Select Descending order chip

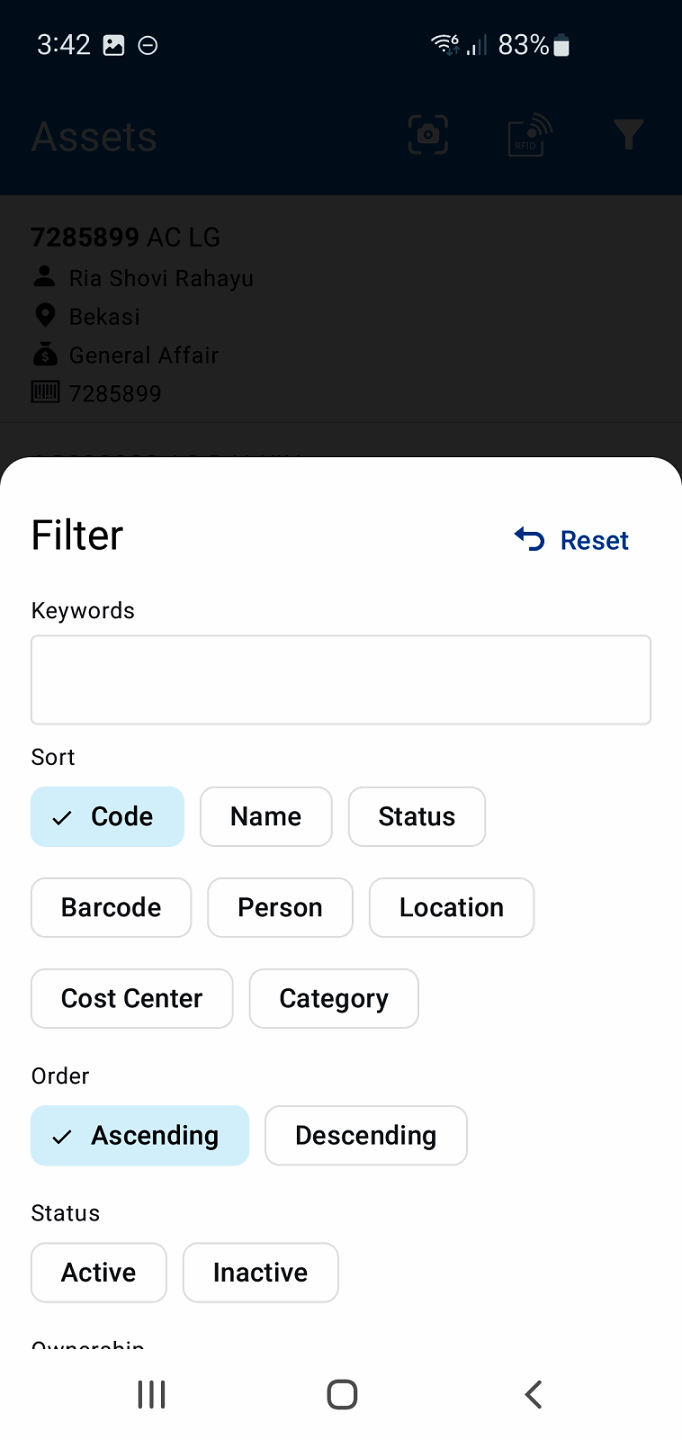pyautogui.click(x=366, y=1136)
